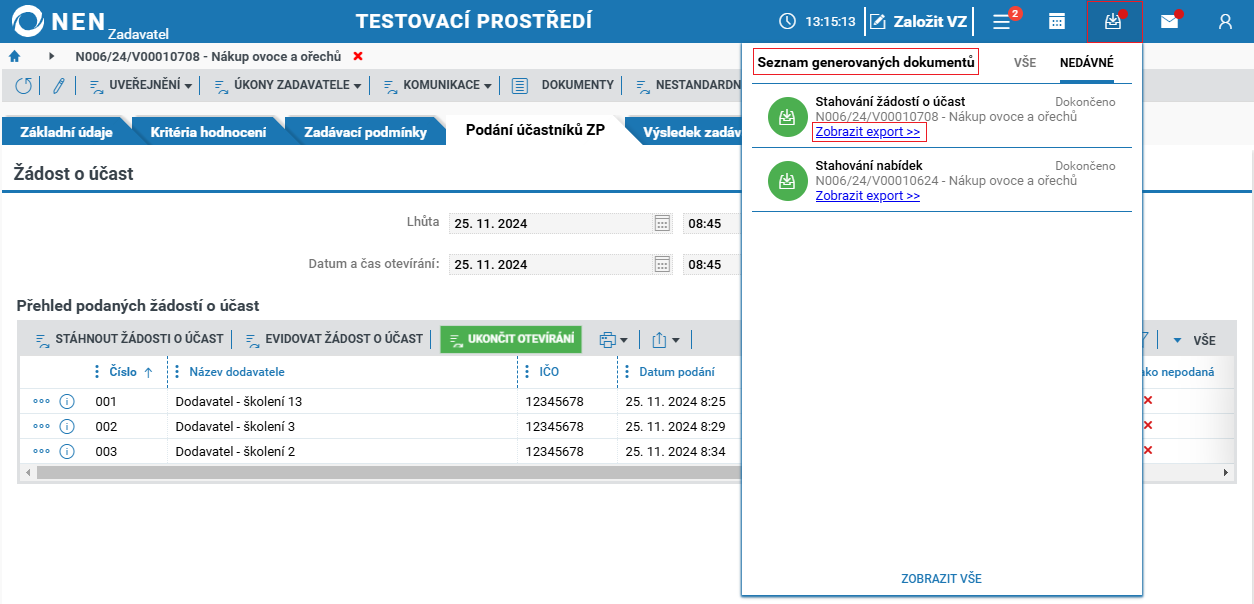The image size is (1254, 604).
Task: Open Datum podání column options dots
Action: [627, 372]
